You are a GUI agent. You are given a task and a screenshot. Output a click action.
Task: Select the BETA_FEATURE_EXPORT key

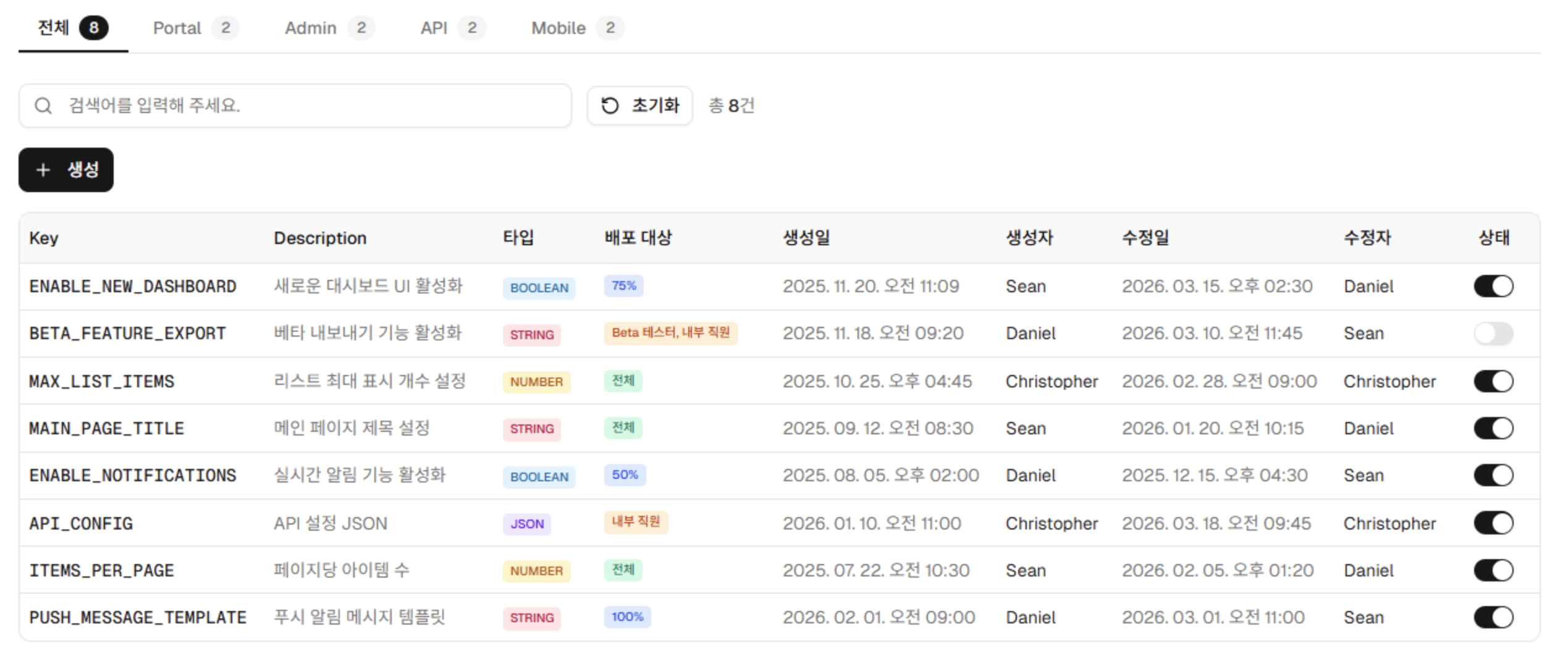(127, 334)
